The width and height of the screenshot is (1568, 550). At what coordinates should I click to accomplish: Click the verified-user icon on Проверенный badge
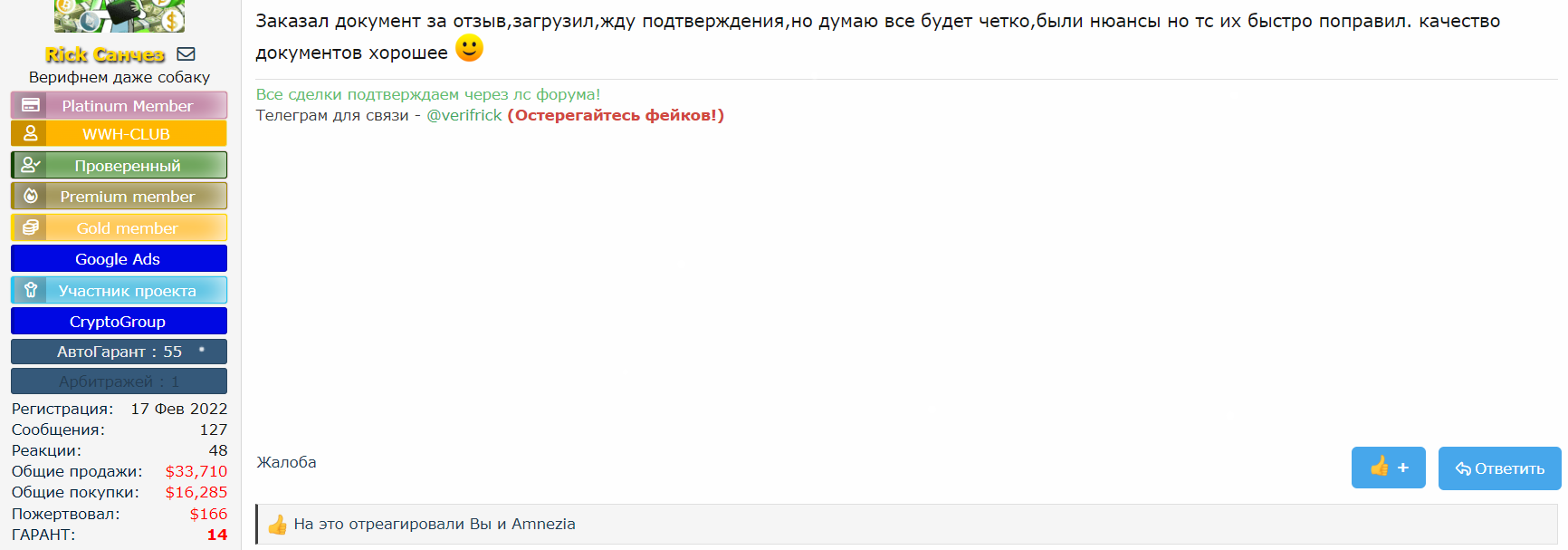tap(31, 164)
